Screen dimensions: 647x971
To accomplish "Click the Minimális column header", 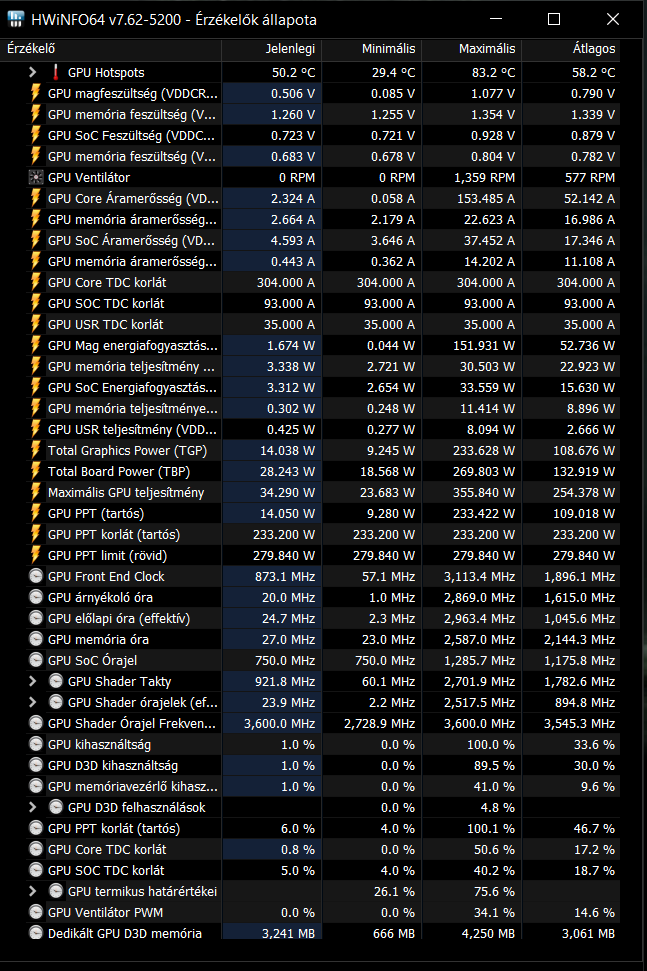I will point(371,48).
